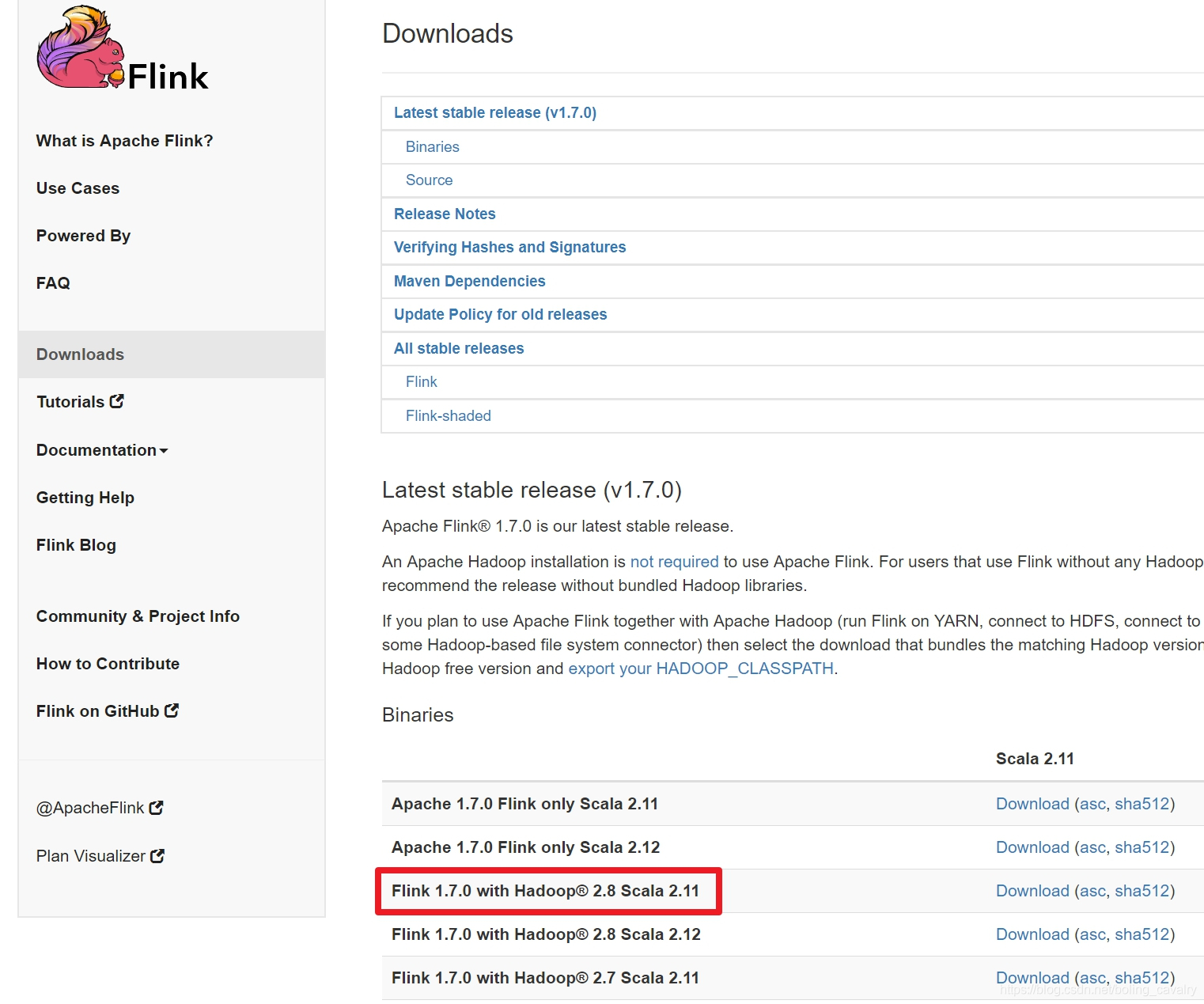This screenshot has width=1204, height=1004.
Task: Open Tutorials external link icon
Action: click(117, 401)
